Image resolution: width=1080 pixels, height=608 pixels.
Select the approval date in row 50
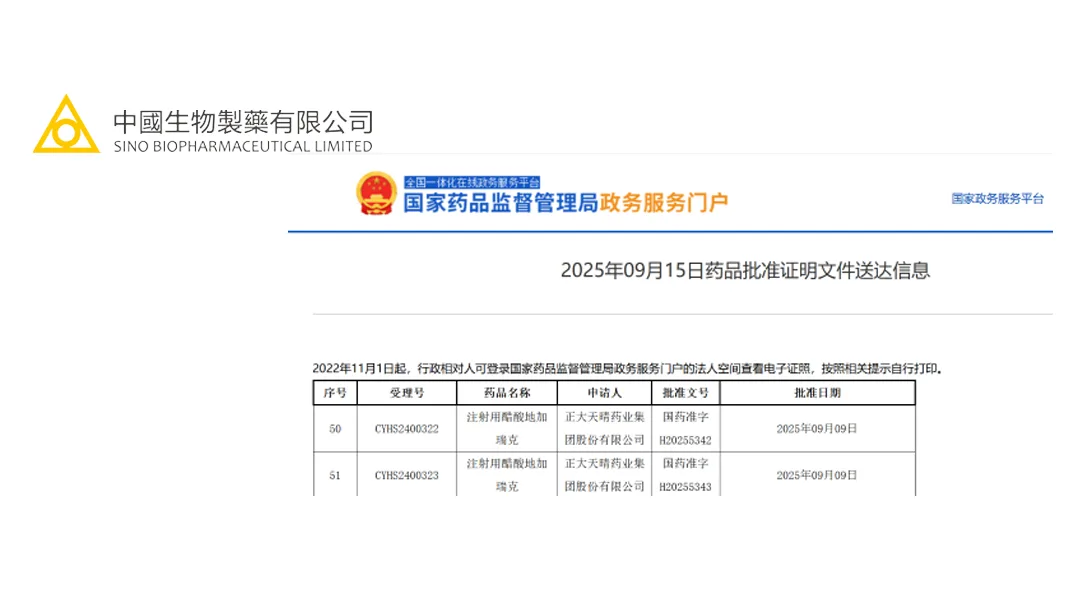pyautogui.click(x=816, y=429)
